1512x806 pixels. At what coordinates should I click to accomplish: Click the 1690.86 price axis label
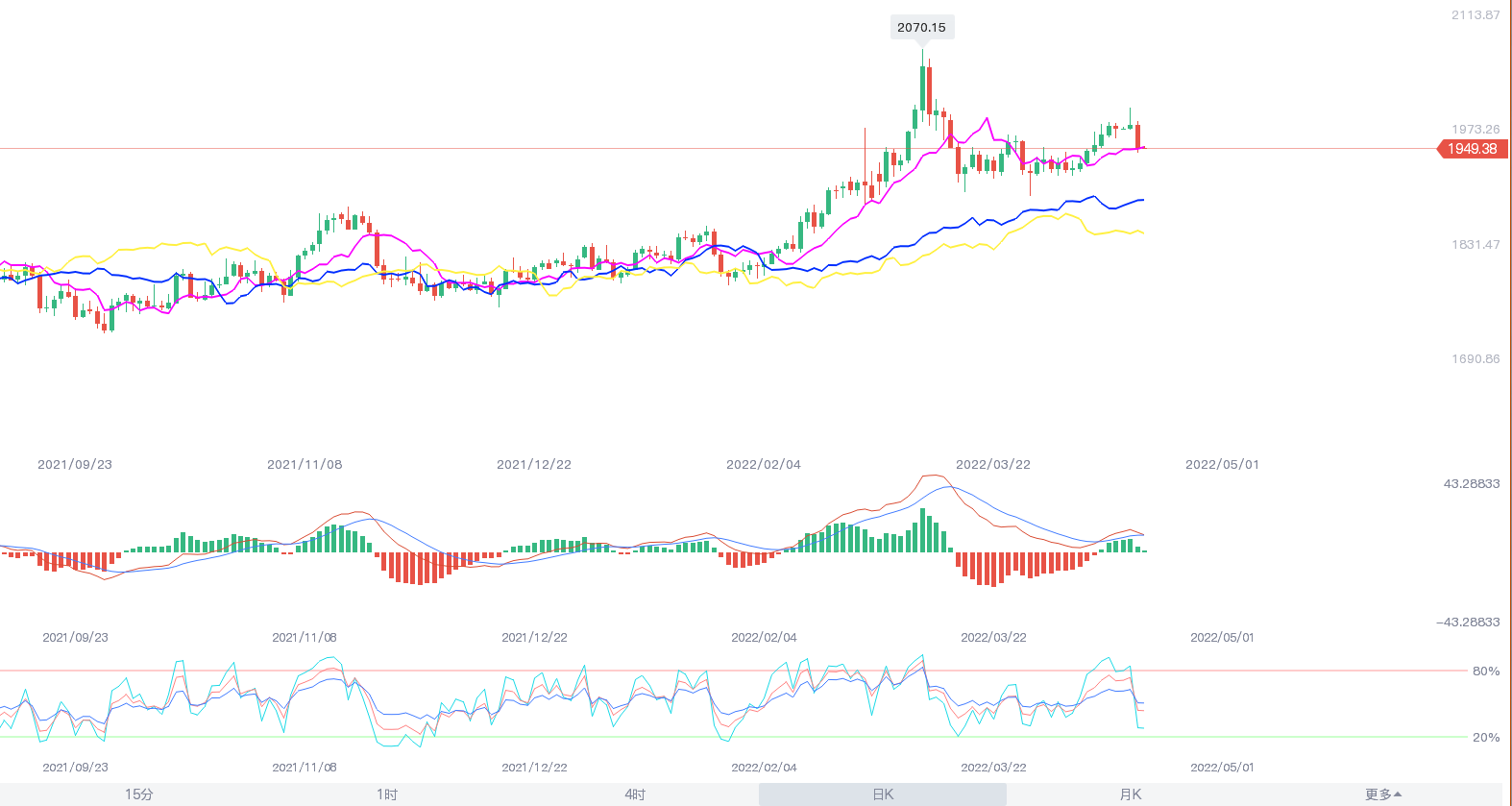(x=1475, y=359)
